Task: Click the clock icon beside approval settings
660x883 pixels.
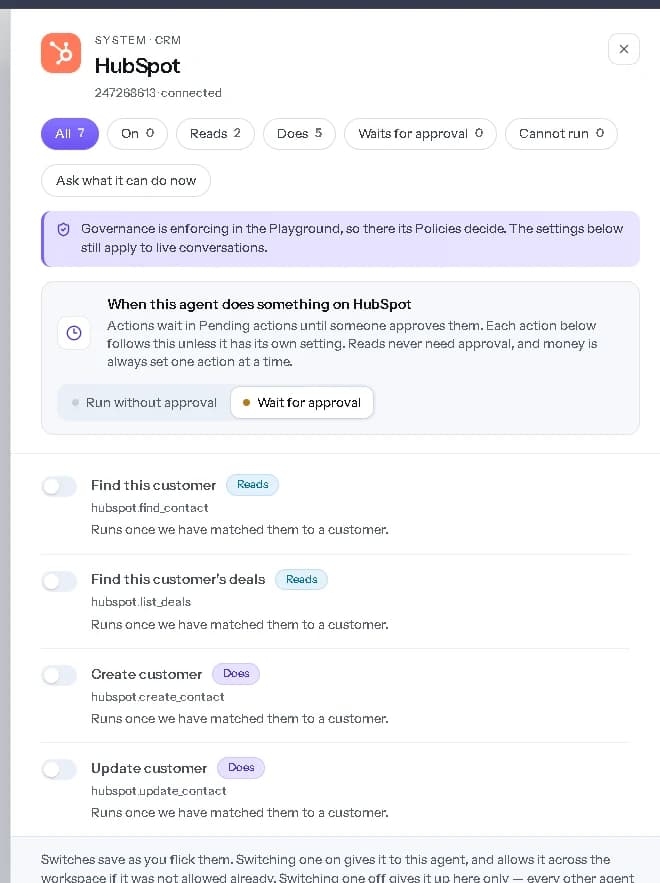Action: tap(74, 333)
